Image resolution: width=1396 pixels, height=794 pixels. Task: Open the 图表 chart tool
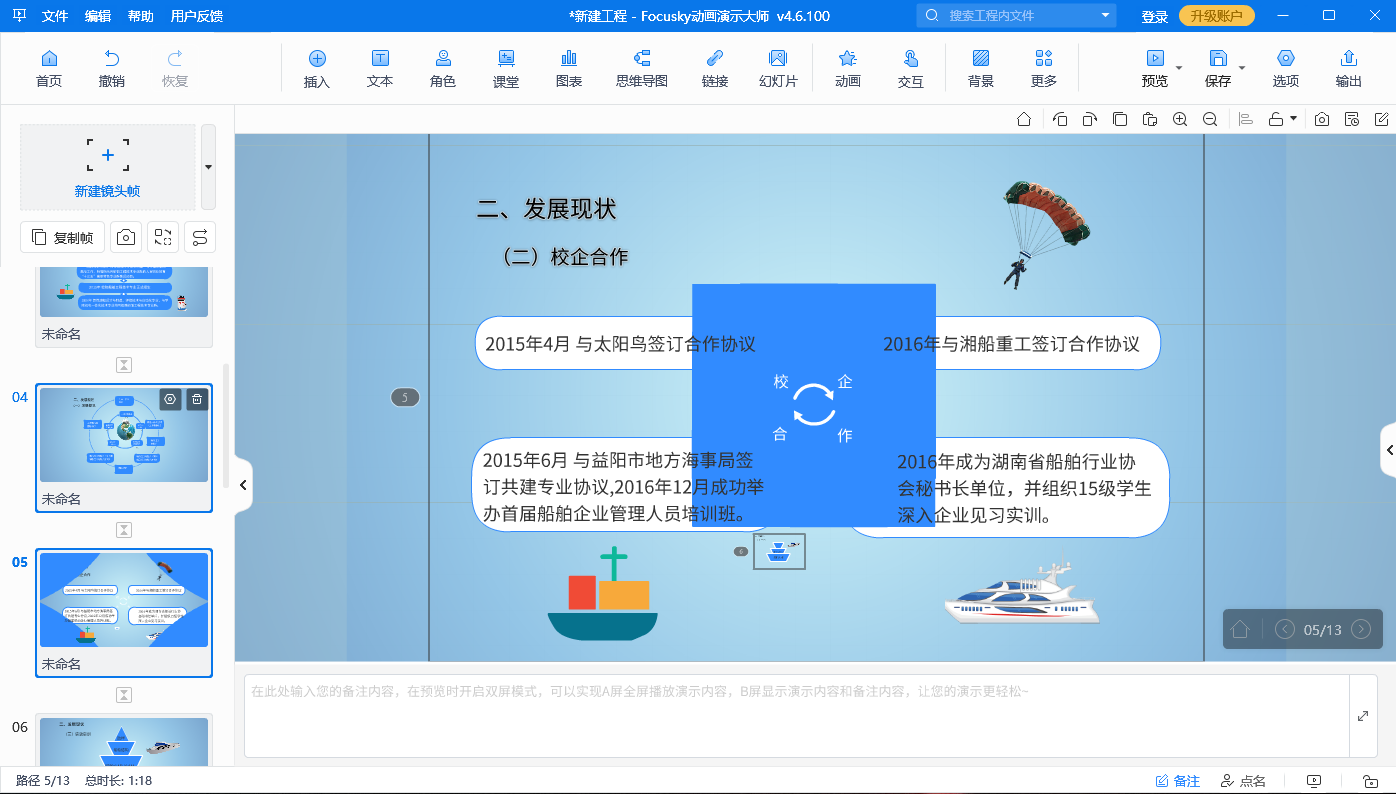569,68
